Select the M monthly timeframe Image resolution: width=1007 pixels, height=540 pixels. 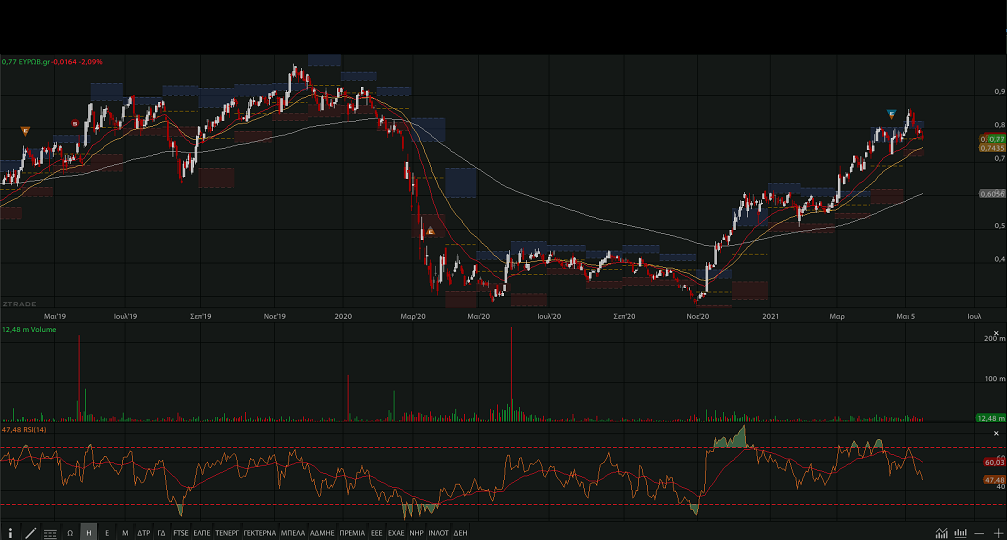pos(125,533)
